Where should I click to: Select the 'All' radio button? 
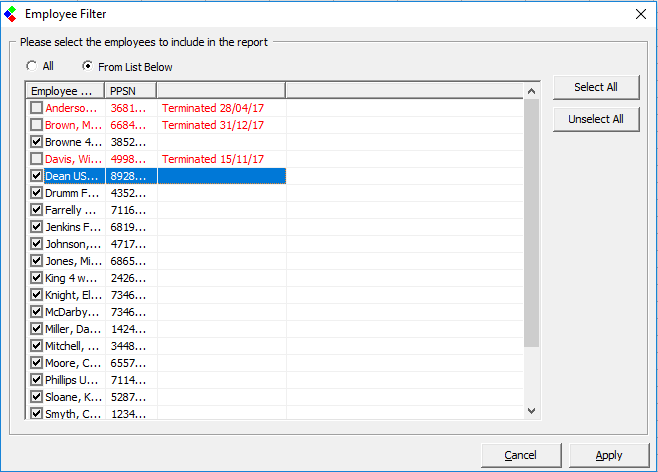[31, 66]
